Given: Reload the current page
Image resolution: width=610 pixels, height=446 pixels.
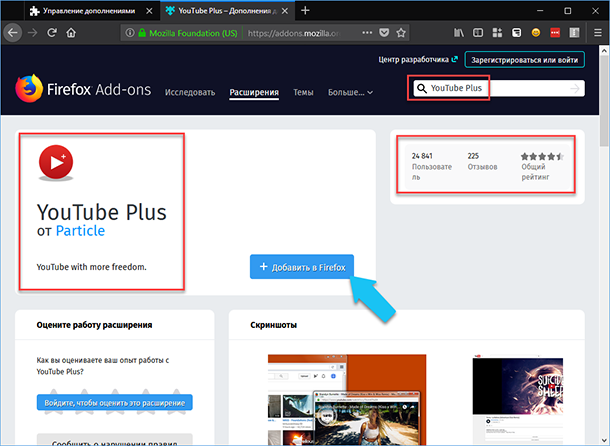Looking at the screenshot, I should tap(52, 33).
